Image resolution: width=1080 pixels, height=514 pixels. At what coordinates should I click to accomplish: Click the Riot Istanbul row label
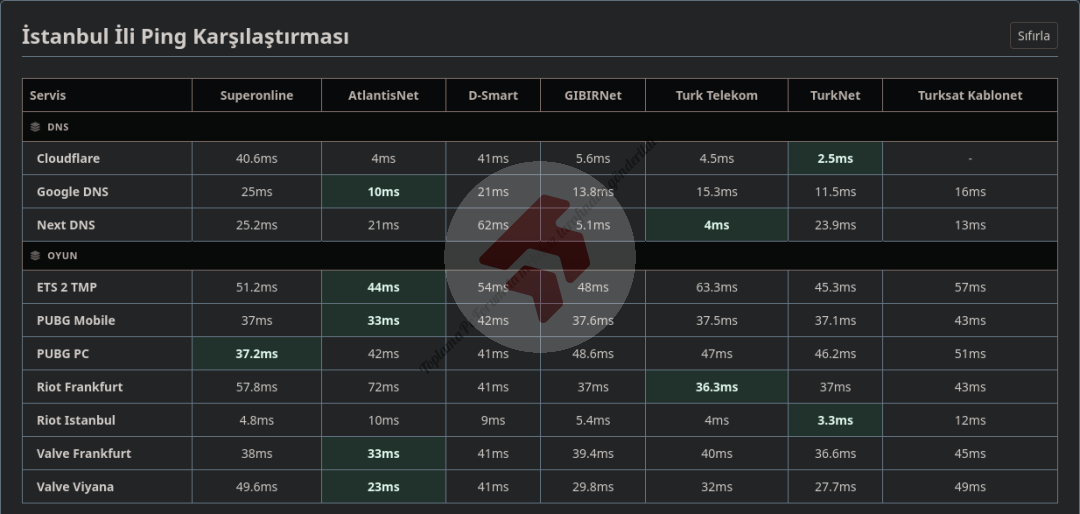coord(75,420)
